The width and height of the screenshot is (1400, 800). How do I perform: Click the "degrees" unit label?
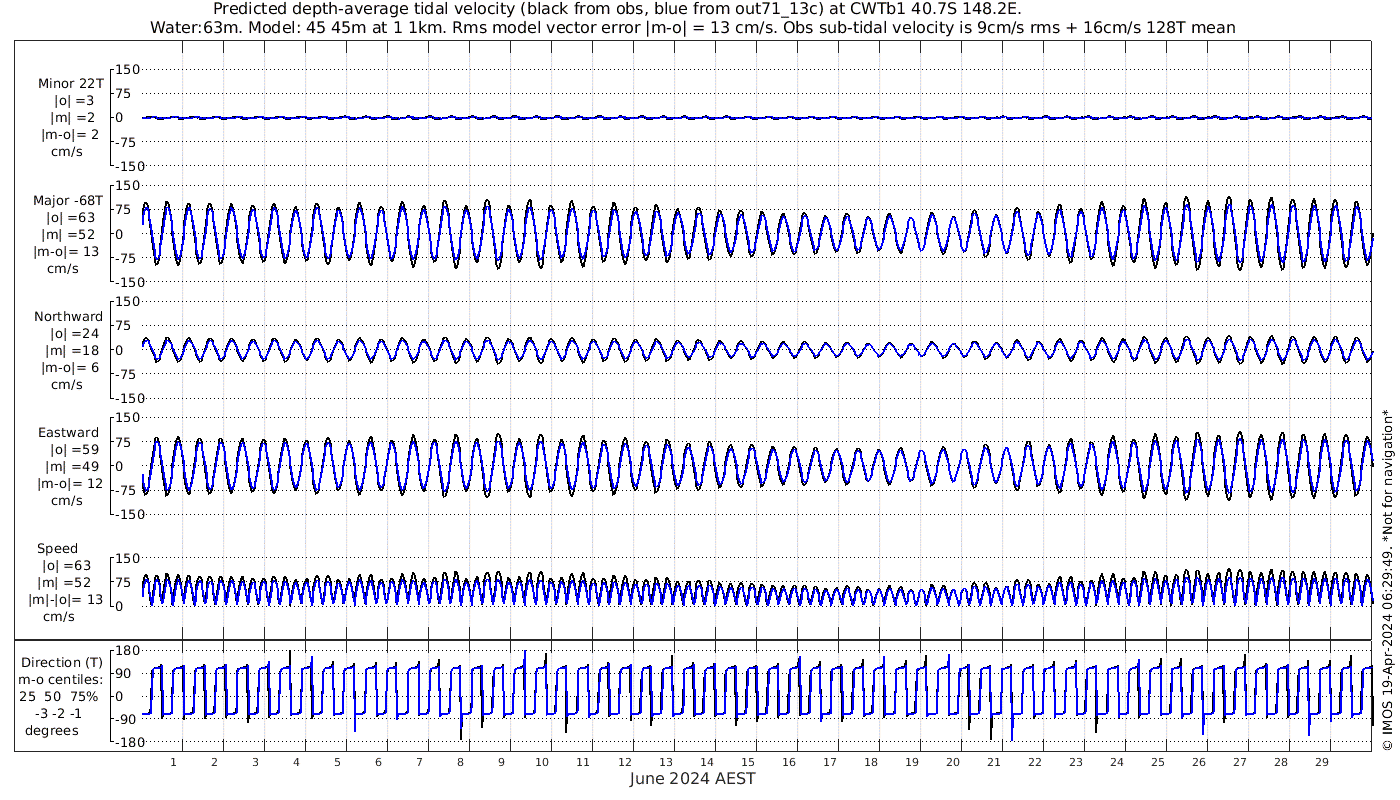tap(52, 730)
